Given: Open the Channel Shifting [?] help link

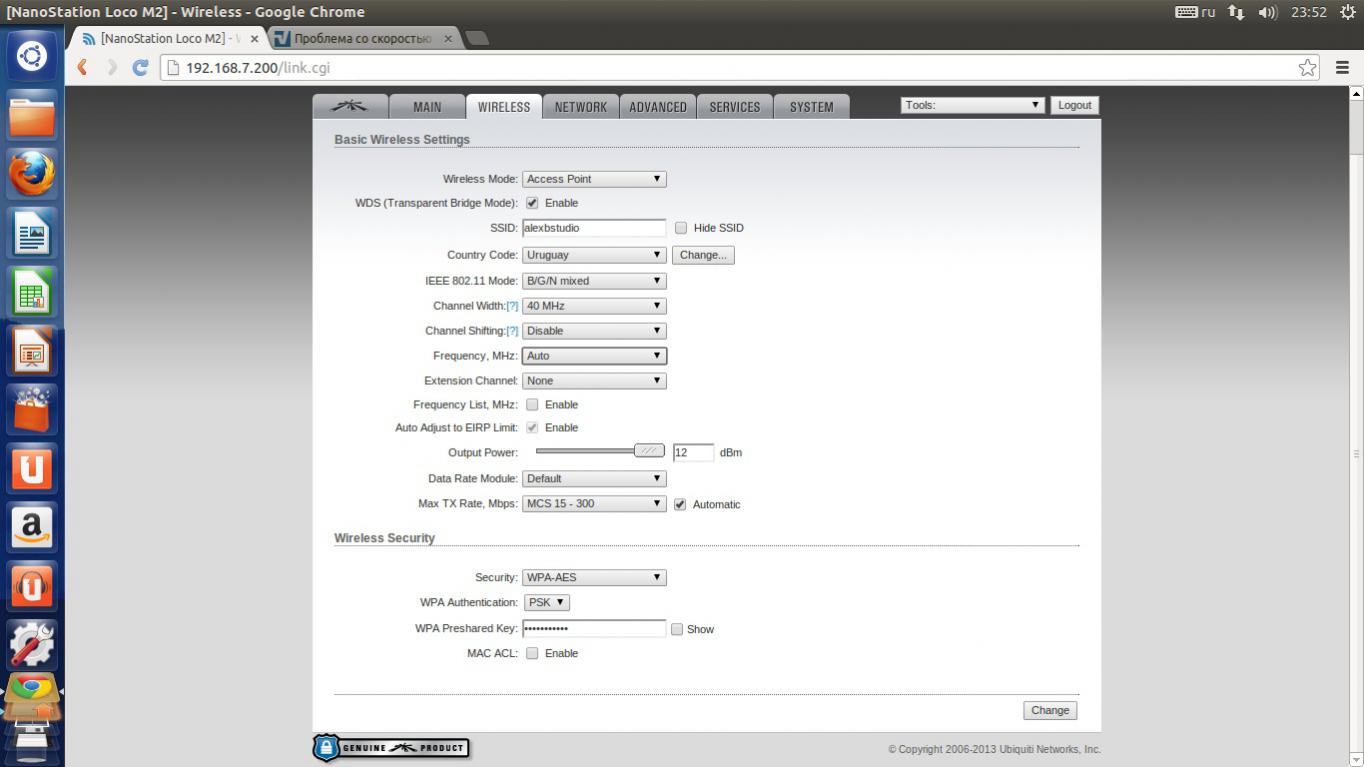Looking at the screenshot, I should pyautogui.click(x=513, y=331).
